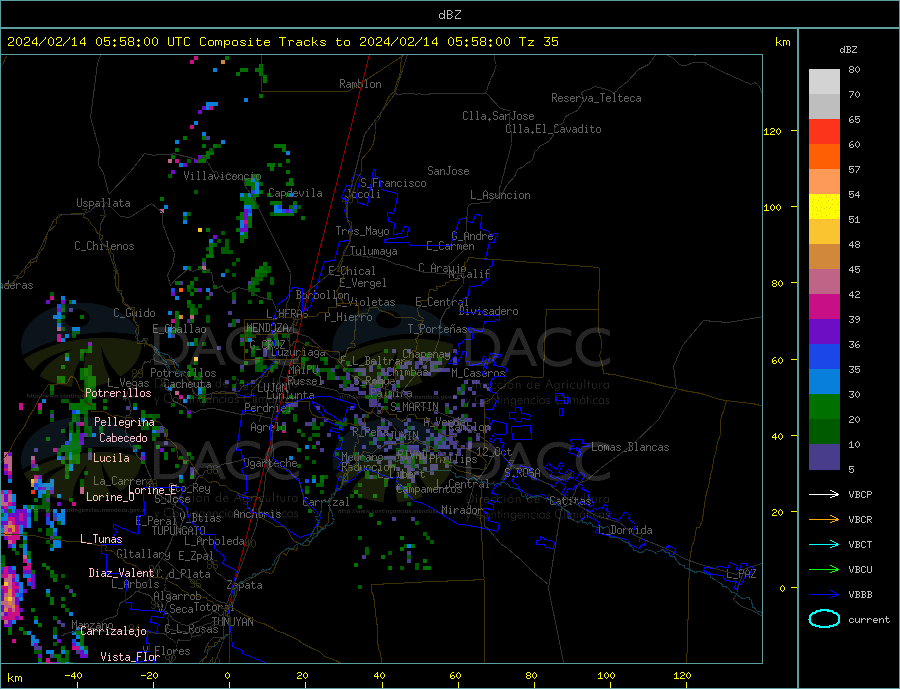900x689 pixels.
Task: Click the Clla.El_Cavadito map label
Action: coord(553,129)
